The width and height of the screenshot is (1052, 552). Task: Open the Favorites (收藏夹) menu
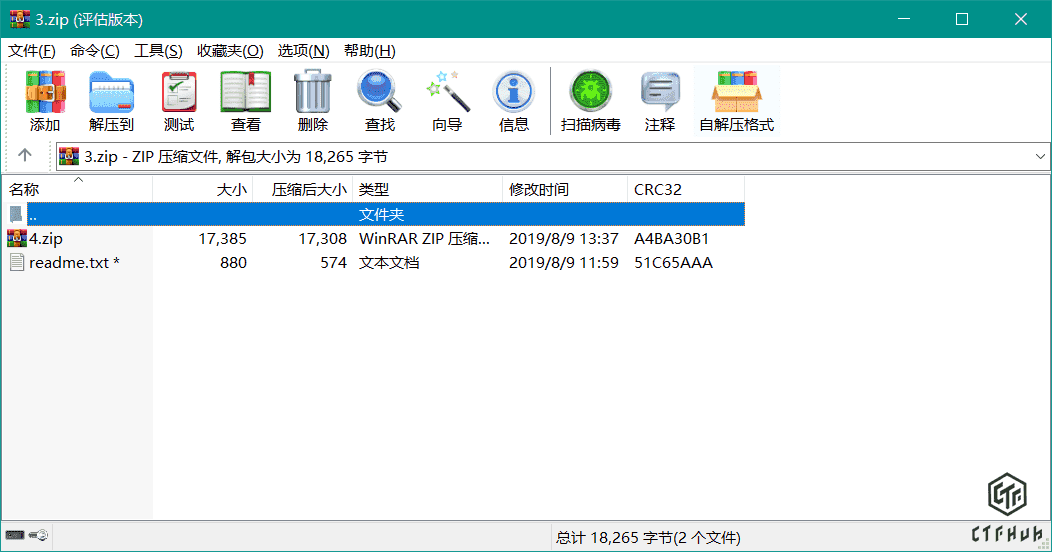[x=230, y=51]
